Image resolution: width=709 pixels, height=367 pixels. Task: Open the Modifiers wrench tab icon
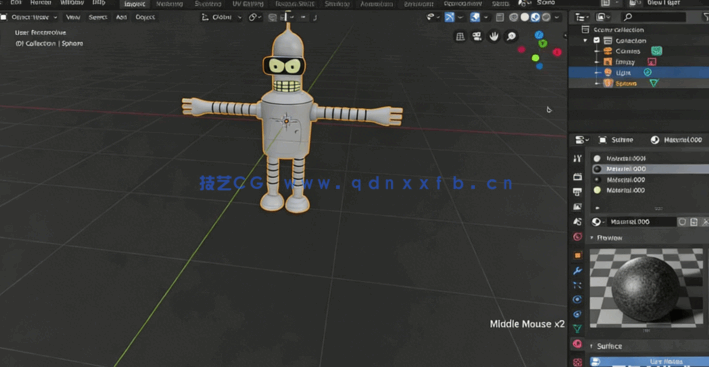click(x=577, y=271)
